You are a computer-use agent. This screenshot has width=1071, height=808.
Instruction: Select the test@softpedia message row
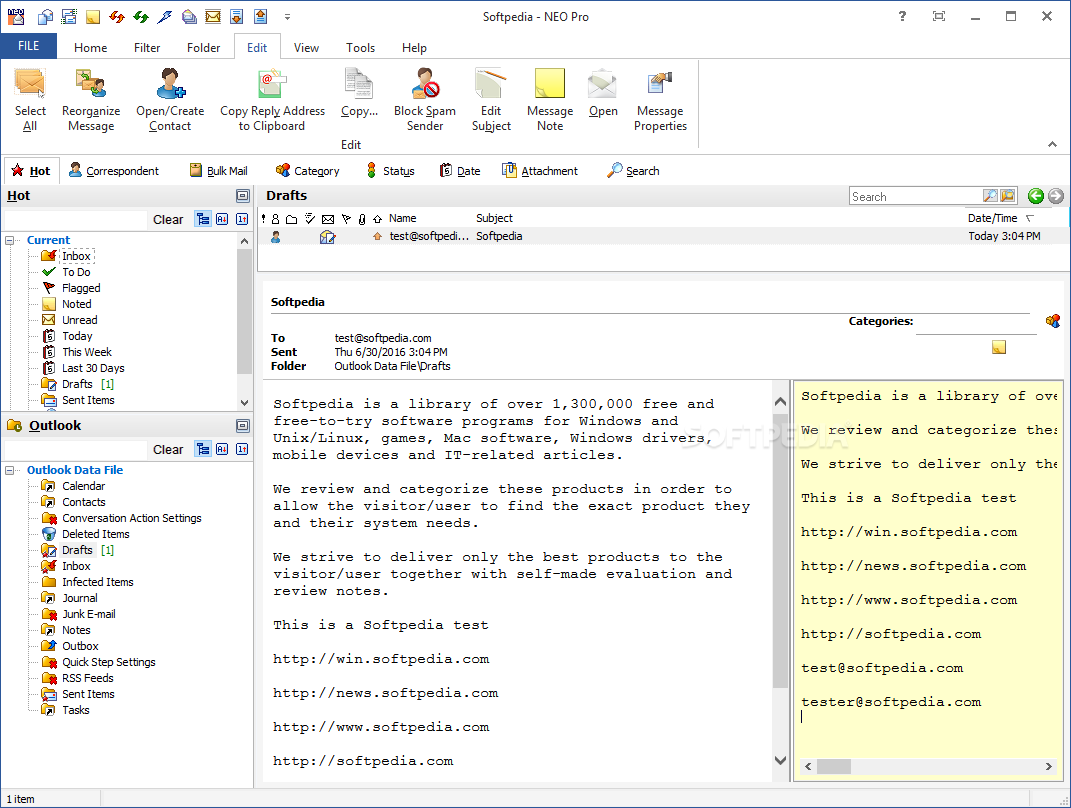tap(663, 236)
